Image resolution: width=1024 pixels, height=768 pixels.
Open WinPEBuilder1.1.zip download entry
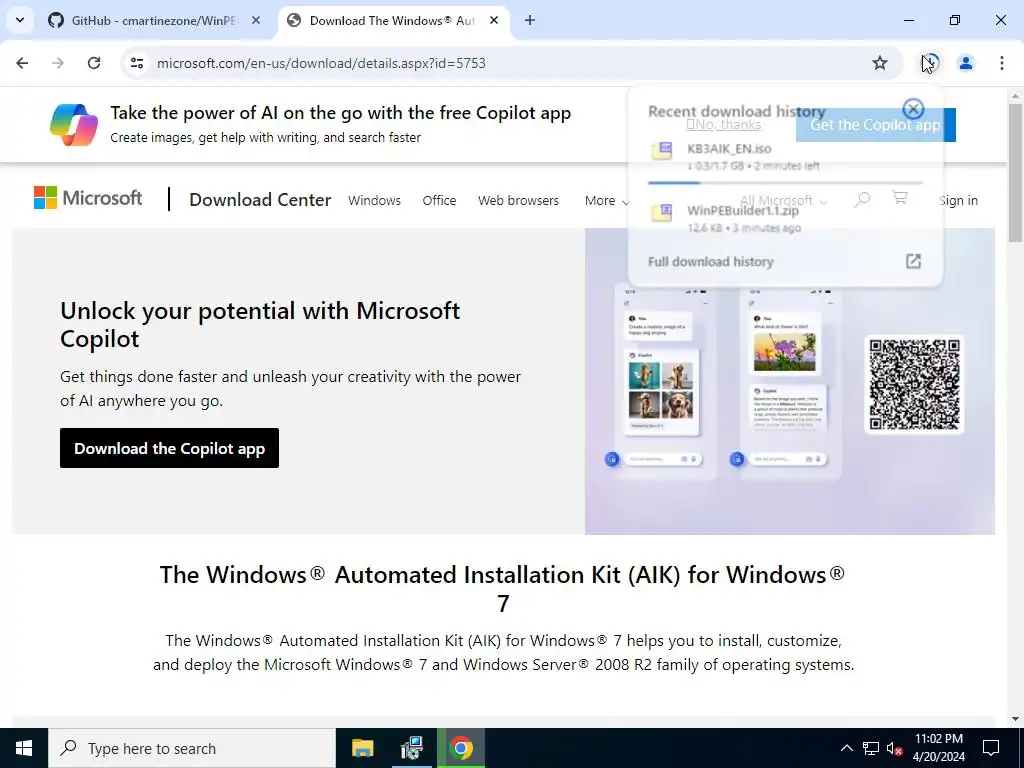click(785, 218)
